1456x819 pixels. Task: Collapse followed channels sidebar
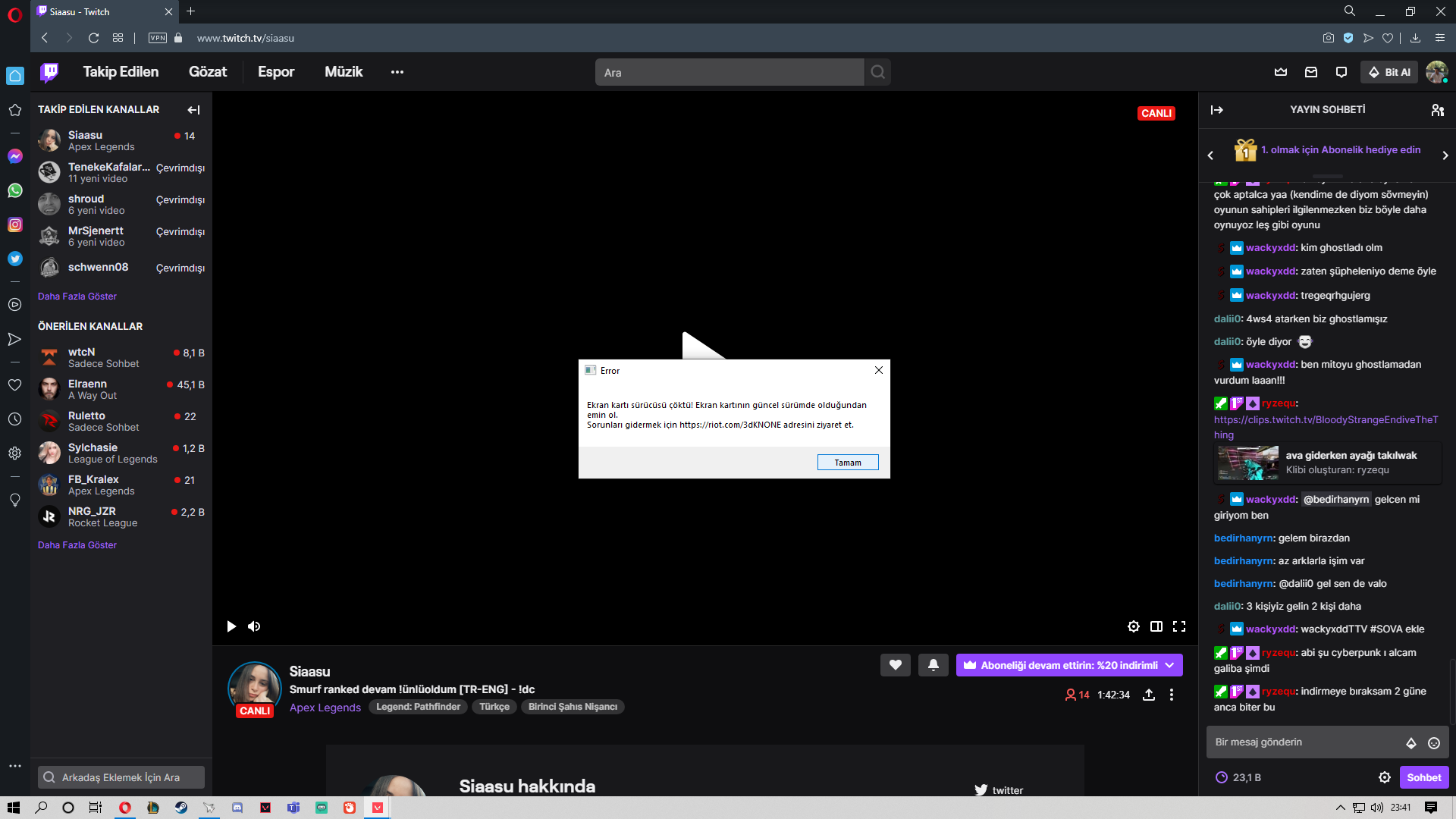pyautogui.click(x=193, y=110)
